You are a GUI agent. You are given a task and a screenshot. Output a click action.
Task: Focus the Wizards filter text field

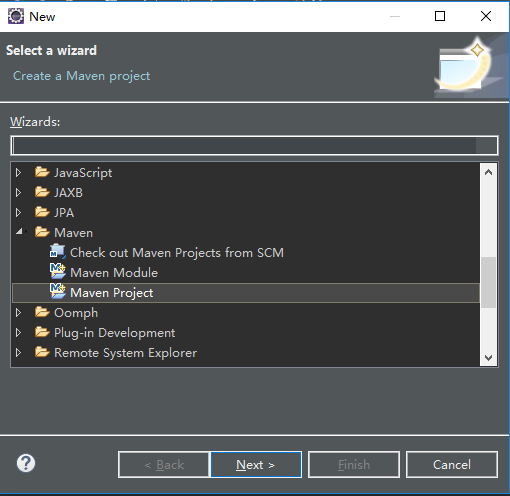(x=254, y=145)
